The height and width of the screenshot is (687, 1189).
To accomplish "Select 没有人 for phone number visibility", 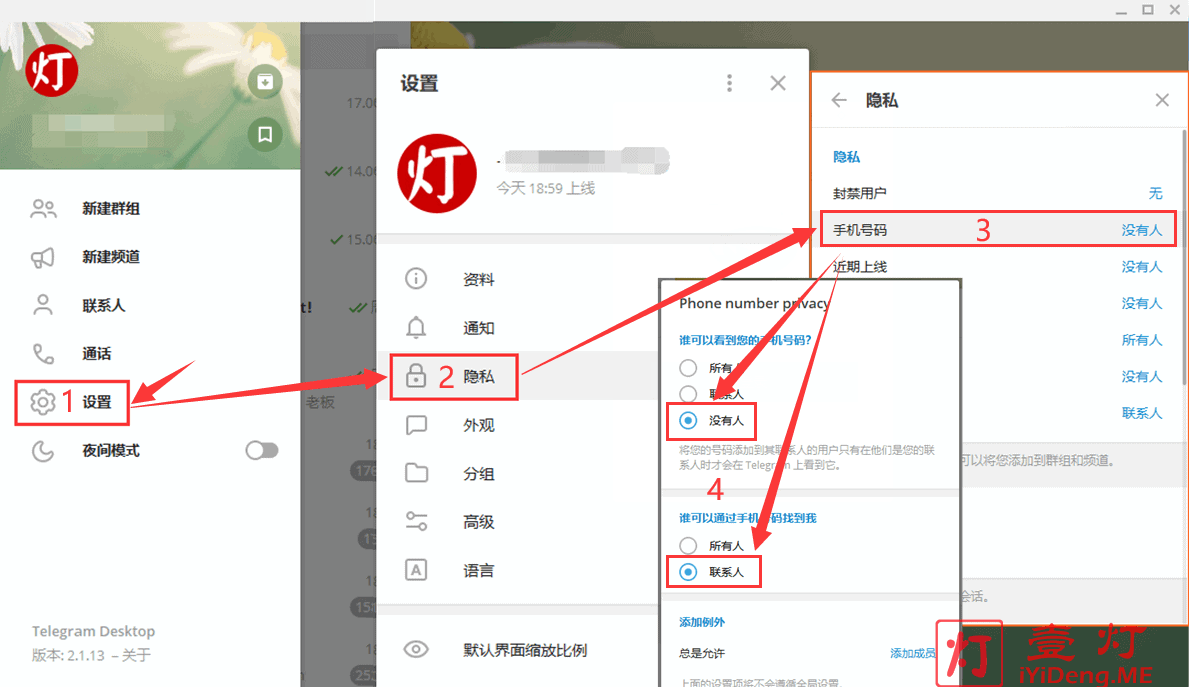I will point(688,421).
